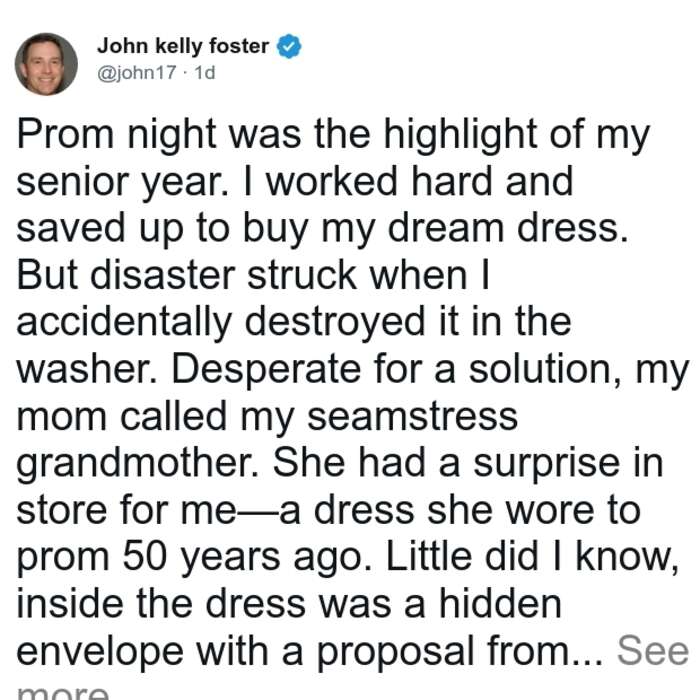Click the text 'envelope with a proposal from...'
The height and width of the screenshot is (700, 700).
pos(309,652)
